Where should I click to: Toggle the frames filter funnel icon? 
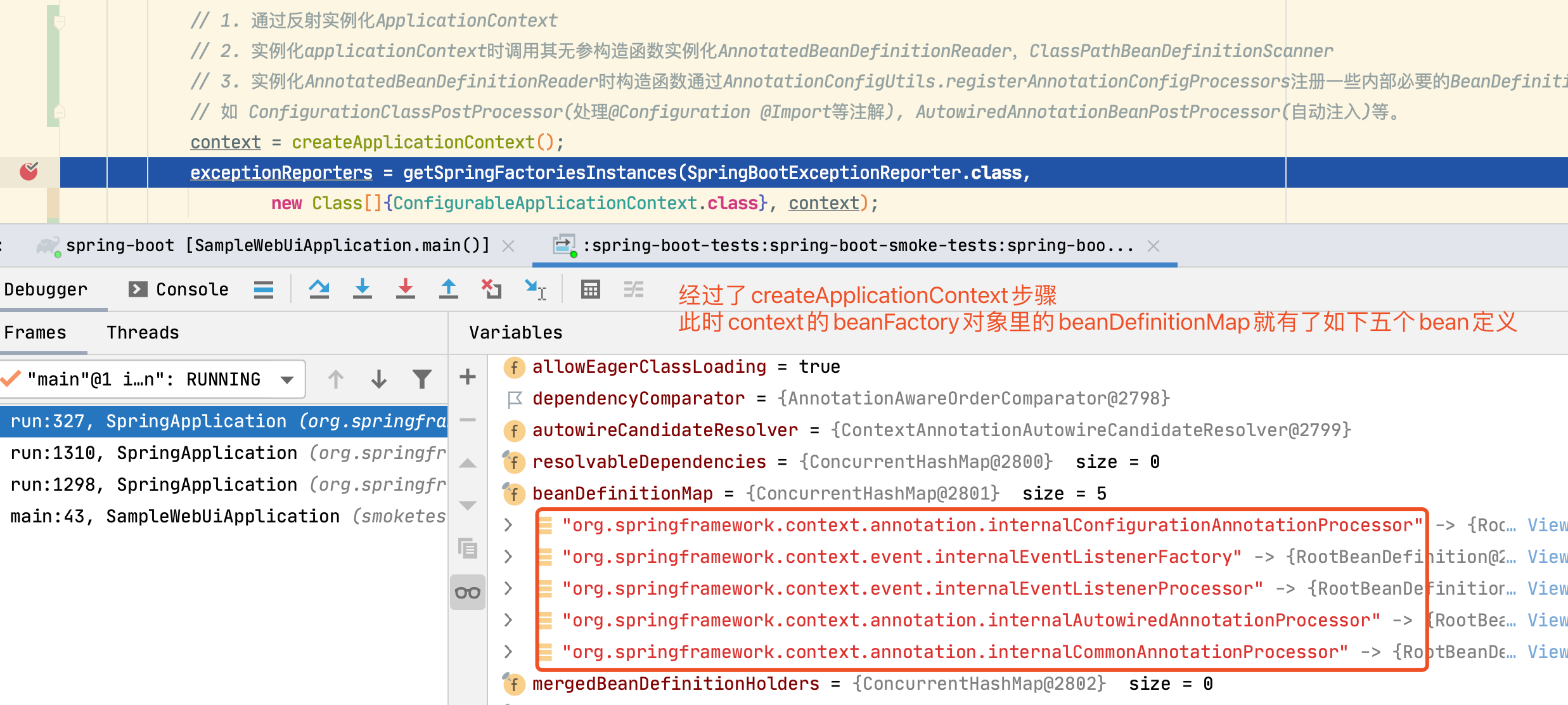(x=421, y=379)
